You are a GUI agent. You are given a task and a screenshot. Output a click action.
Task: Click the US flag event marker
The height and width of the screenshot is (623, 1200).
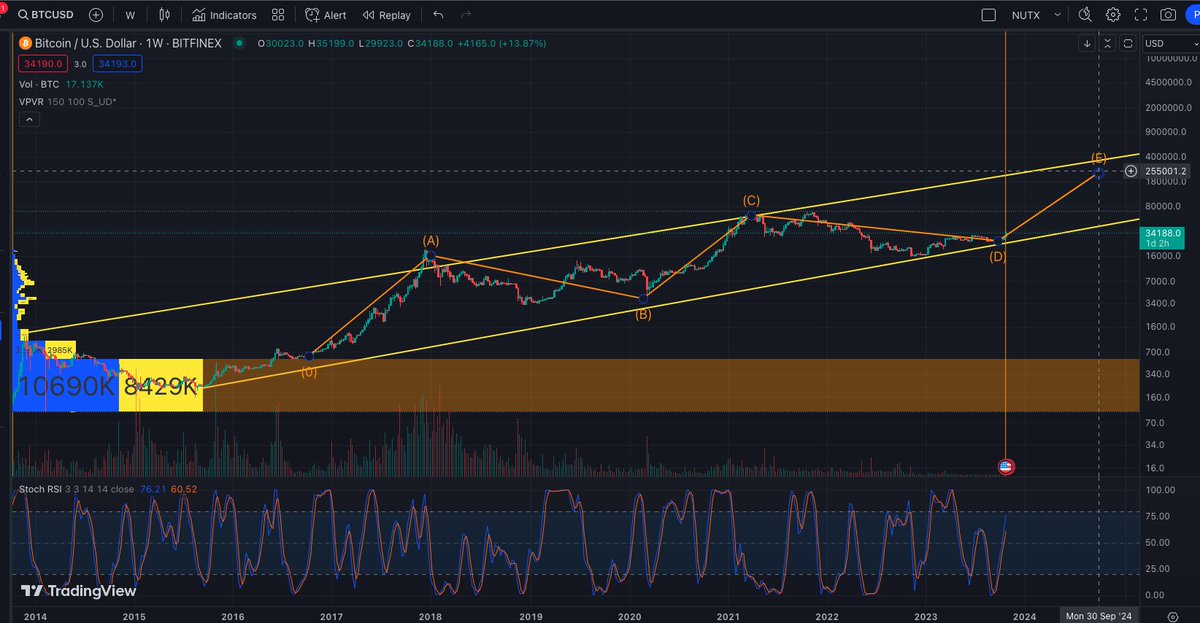[x=1006, y=466]
